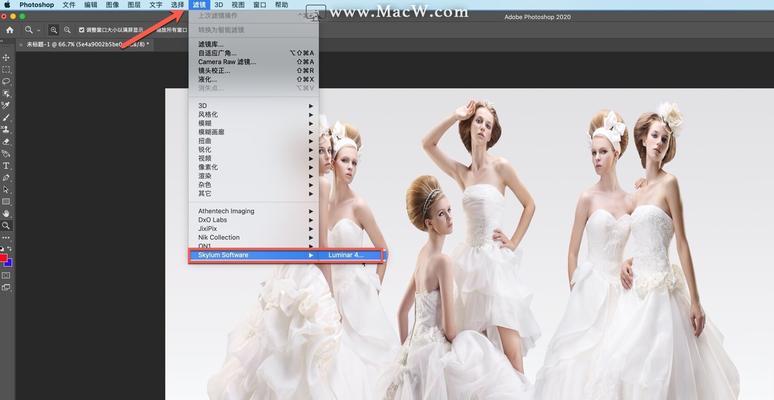774x400 pixels.
Task: Expand the 模糊画廊 submenu
Action: point(254,132)
